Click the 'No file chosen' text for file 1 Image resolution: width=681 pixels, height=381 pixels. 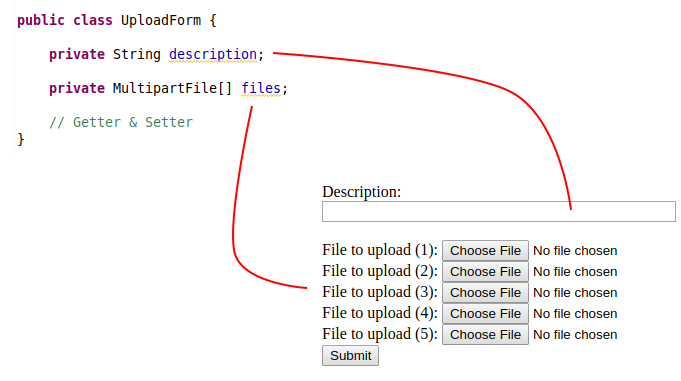575,251
